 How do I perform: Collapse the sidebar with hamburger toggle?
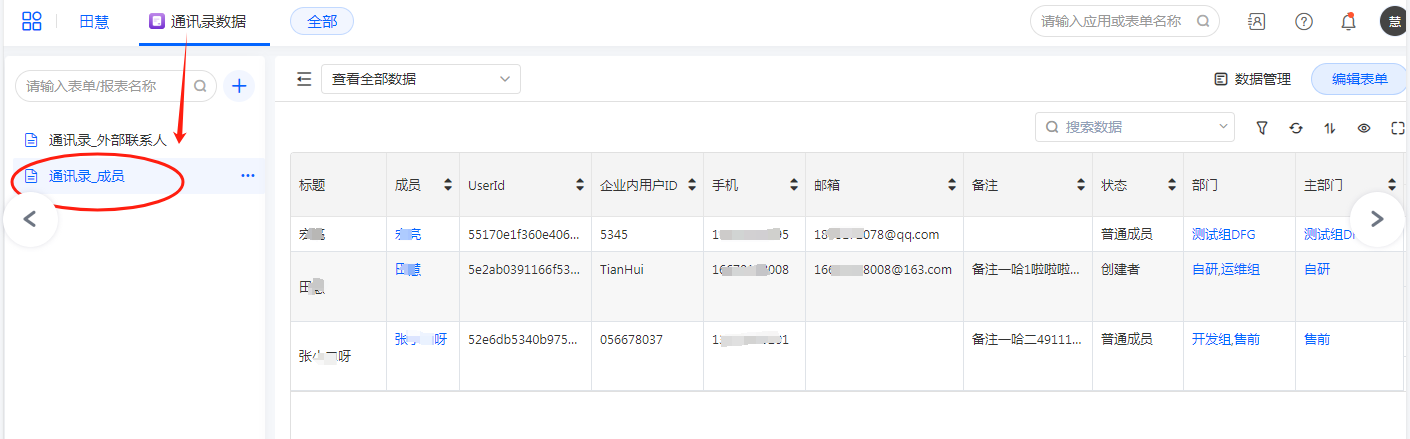click(304, 79)
